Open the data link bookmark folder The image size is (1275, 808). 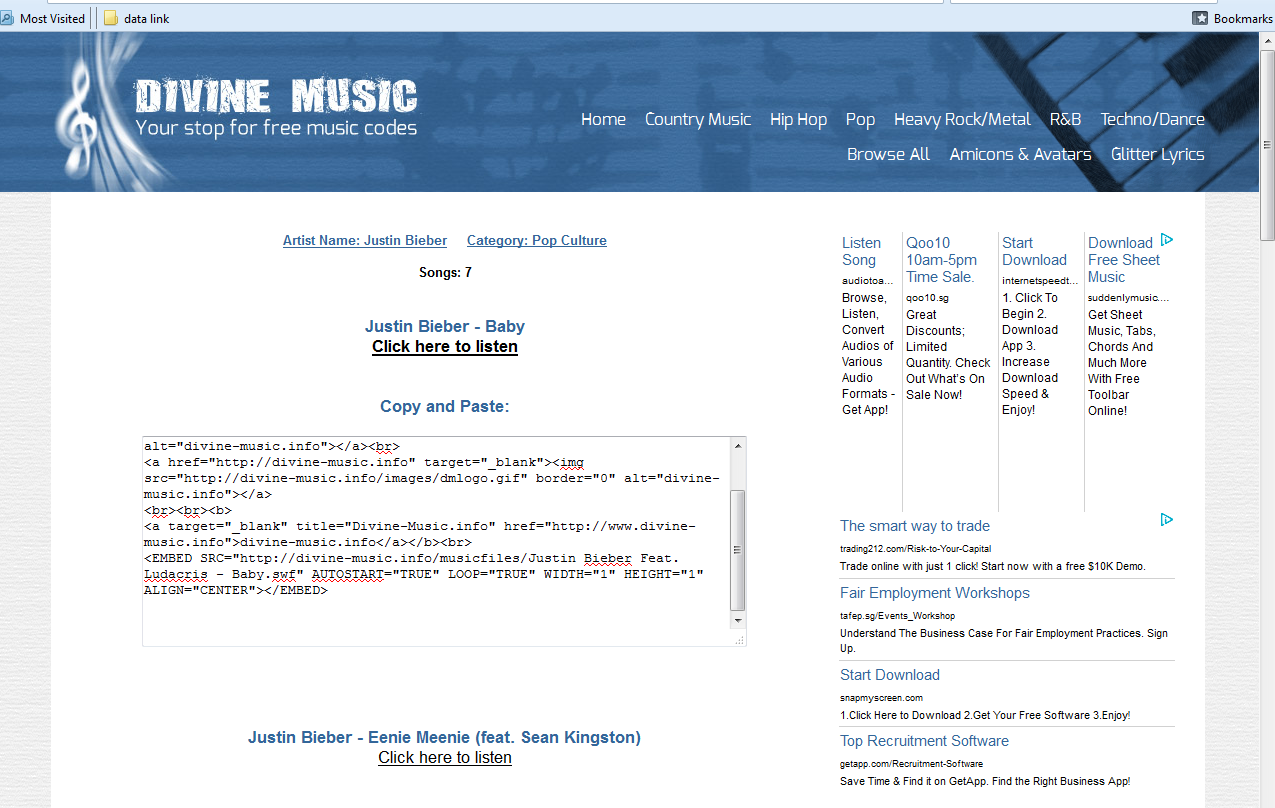[x=136, y=18]
